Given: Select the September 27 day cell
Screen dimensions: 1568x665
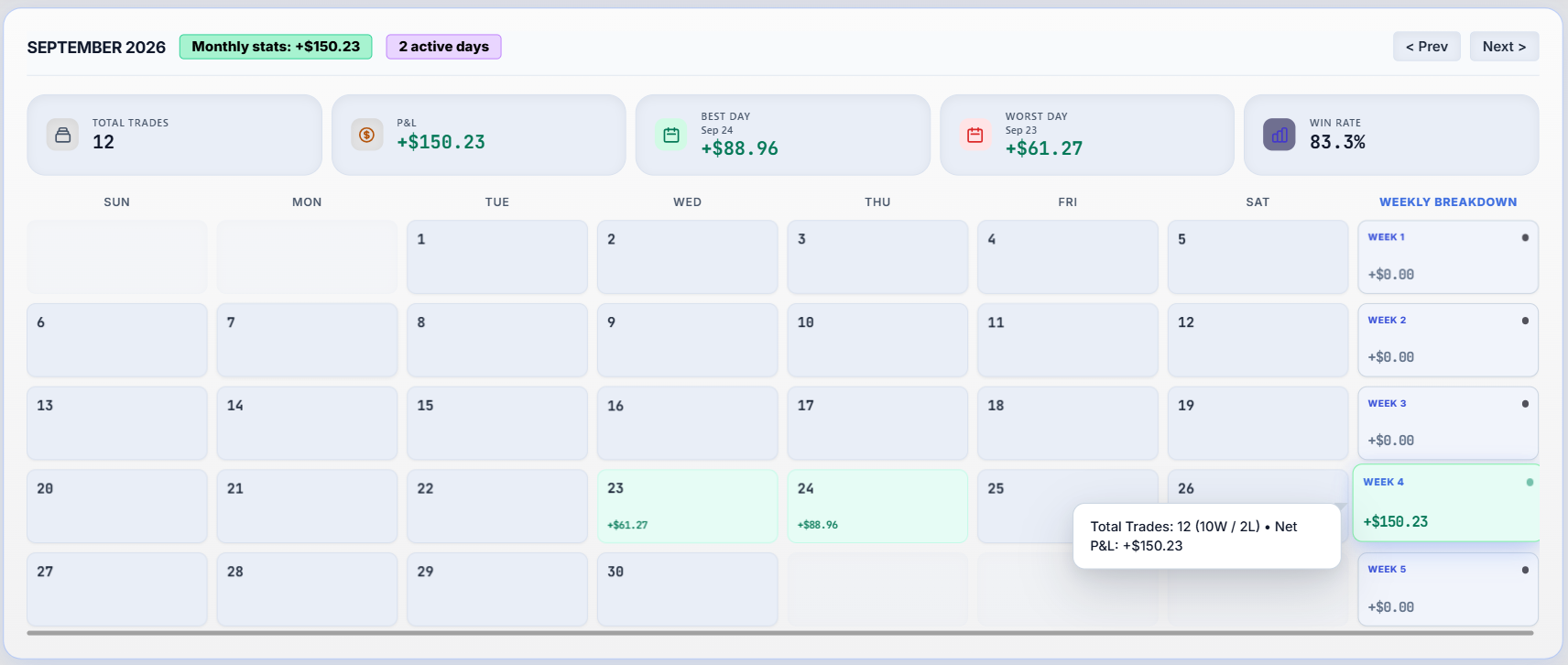Looking at the screenshot, I should (117, 589).
